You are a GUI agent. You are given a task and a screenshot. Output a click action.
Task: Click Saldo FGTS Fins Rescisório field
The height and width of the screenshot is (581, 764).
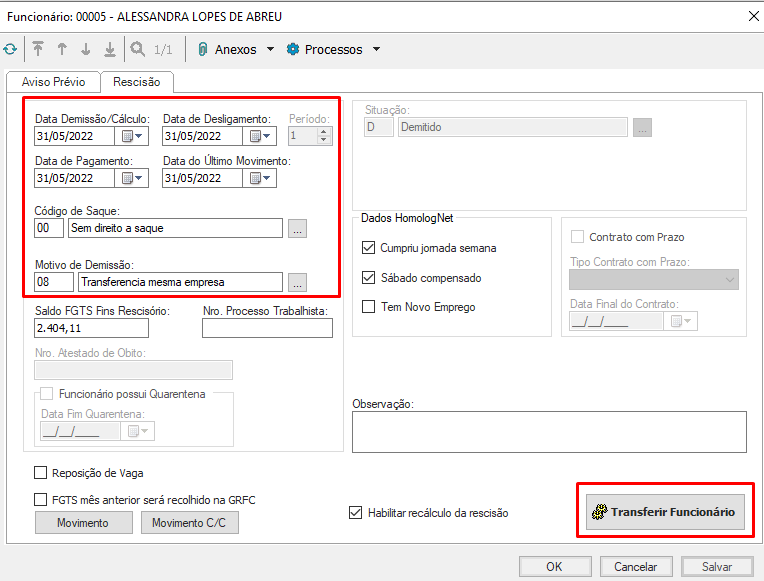pos(92,328)
